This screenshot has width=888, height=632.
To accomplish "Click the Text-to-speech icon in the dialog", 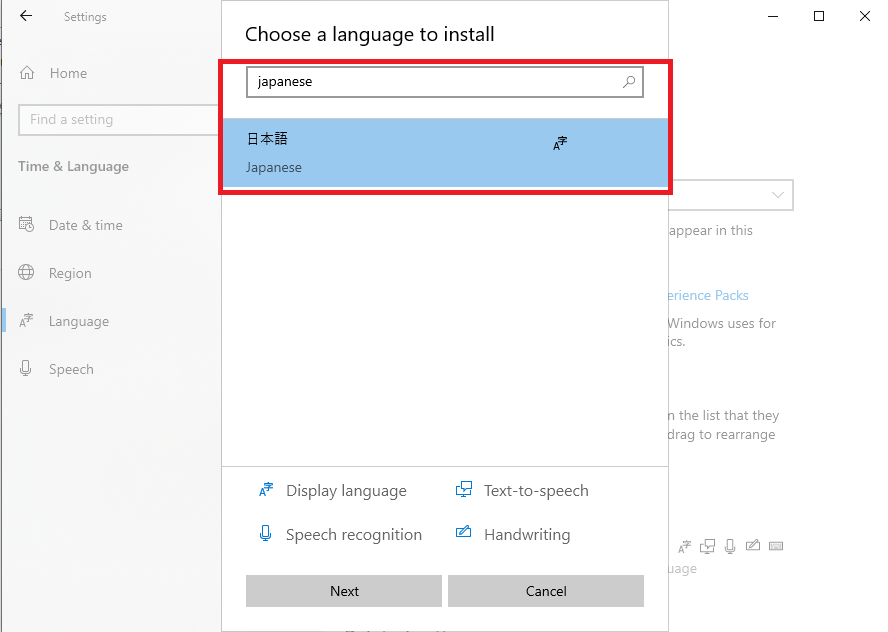I will pos(464,490).
